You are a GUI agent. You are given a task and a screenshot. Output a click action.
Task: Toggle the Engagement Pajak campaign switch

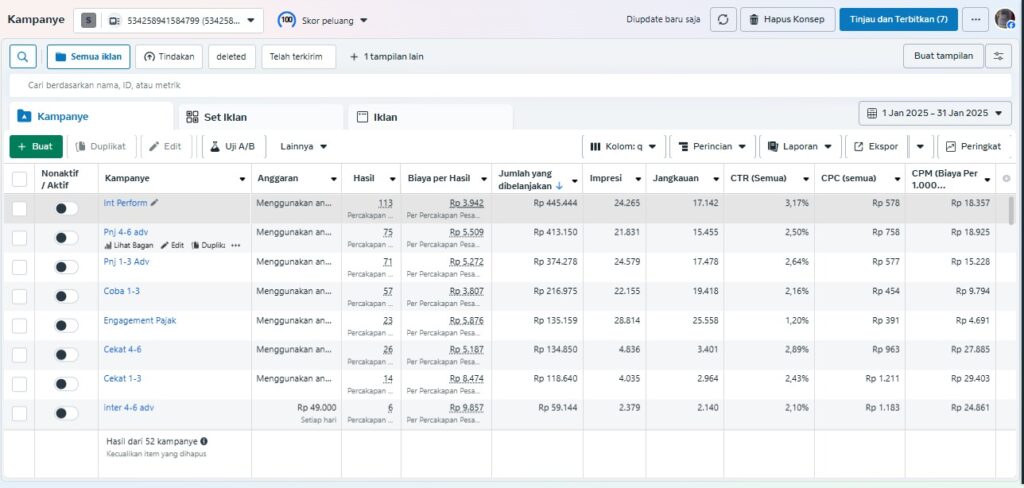tap(66, 325)
